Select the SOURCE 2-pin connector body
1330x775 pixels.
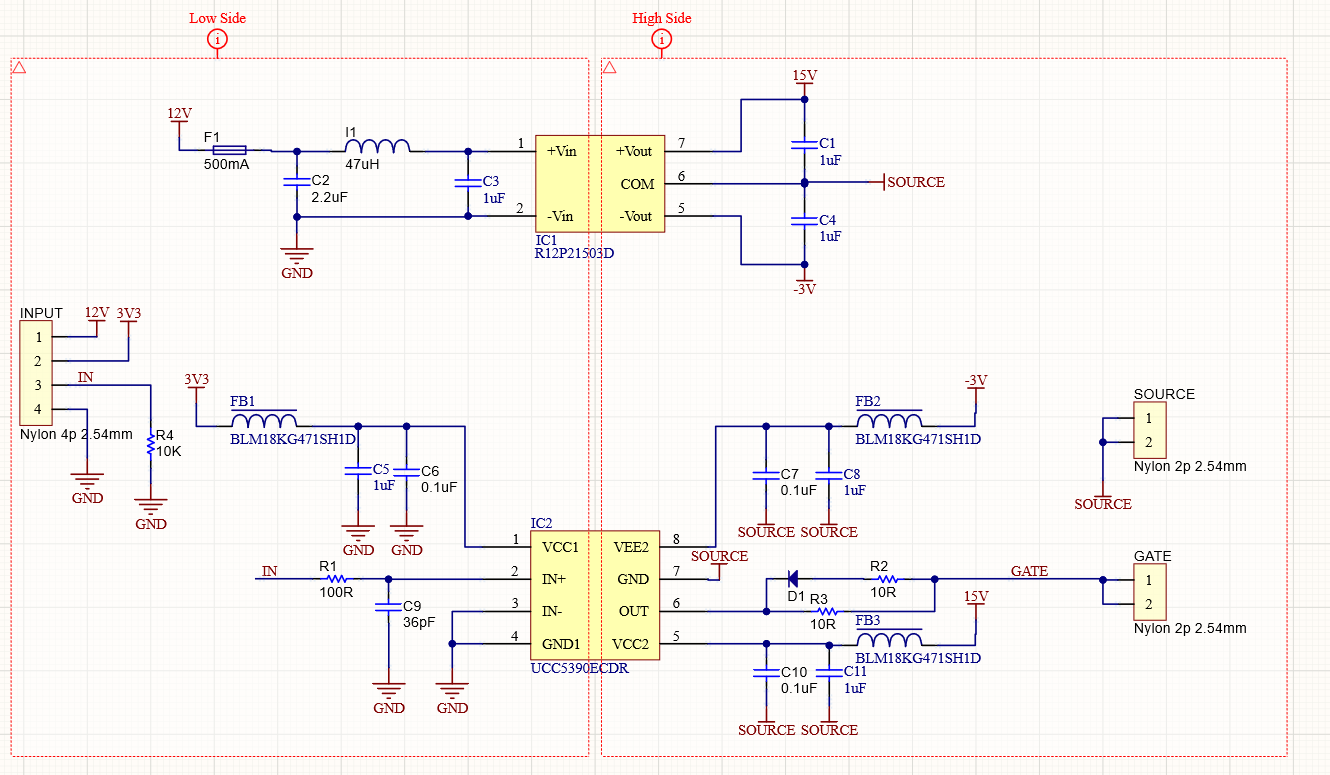point(1150,430)
